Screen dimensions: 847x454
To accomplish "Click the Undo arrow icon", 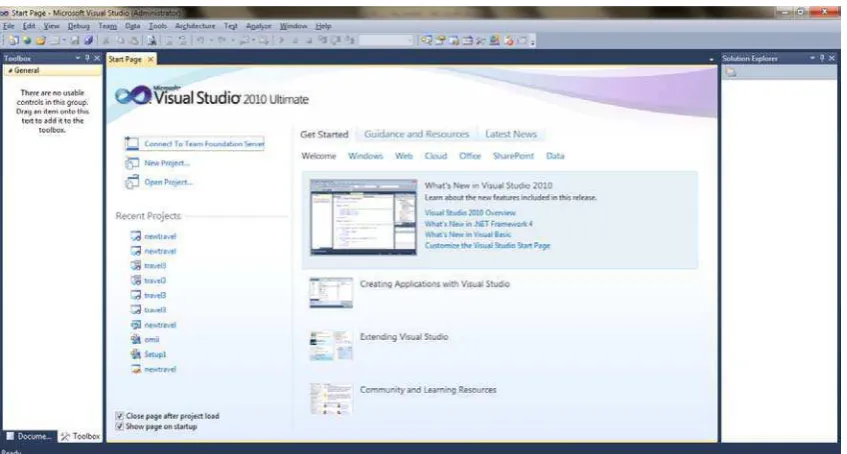I will 200,41.
